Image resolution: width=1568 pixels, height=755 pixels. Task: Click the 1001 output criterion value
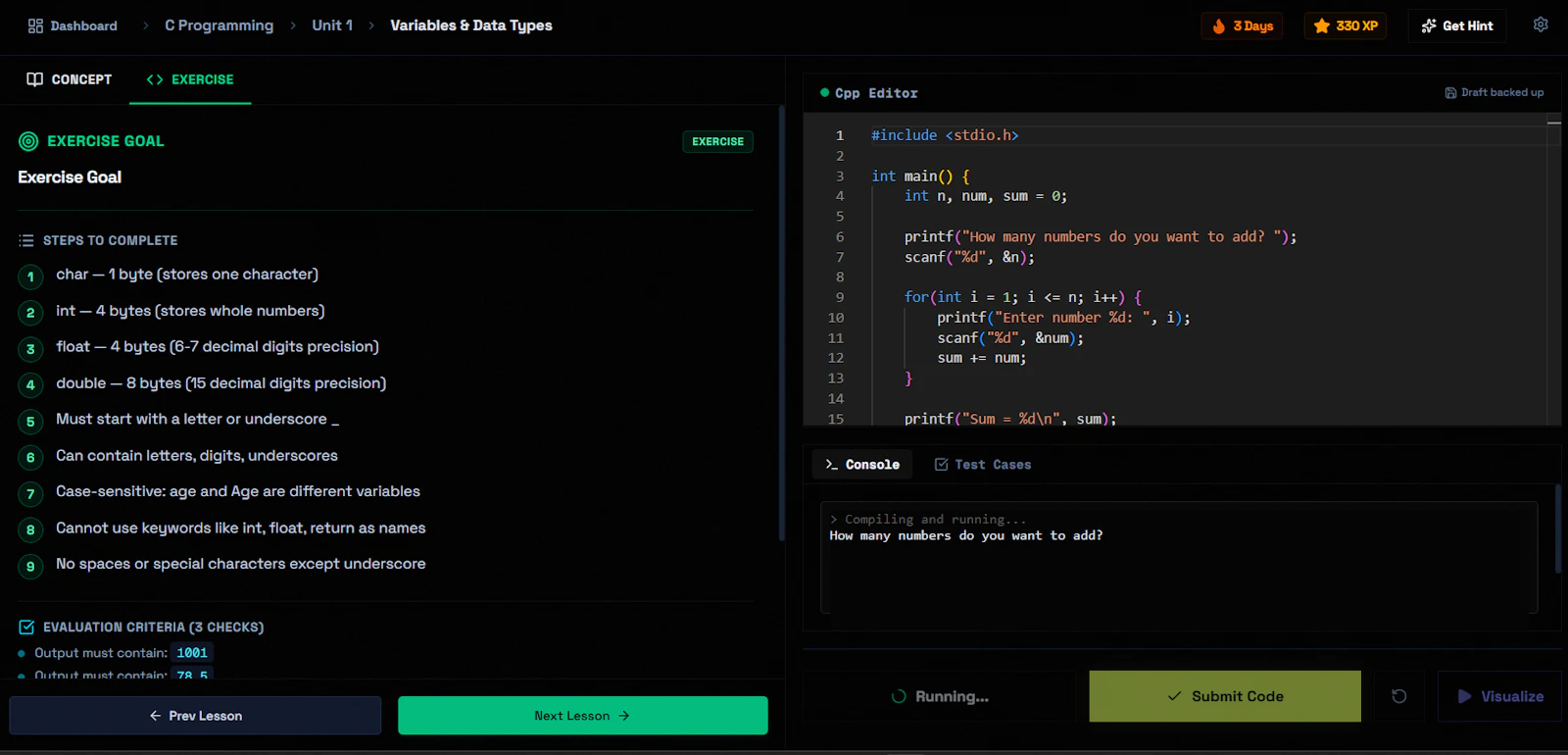click(x=192, y=653)
